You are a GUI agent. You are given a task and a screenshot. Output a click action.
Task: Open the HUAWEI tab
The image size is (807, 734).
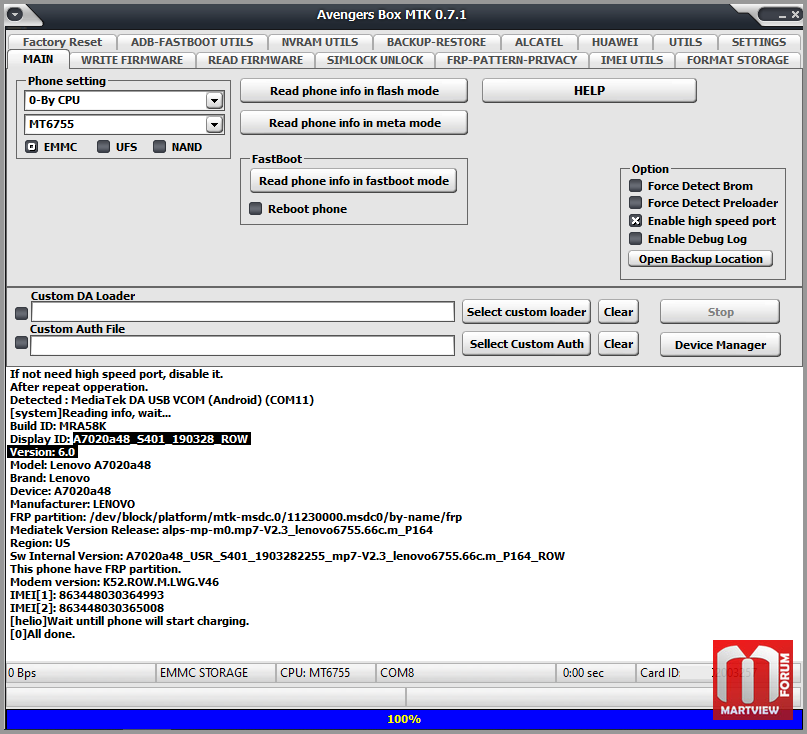tap(615, 42)
